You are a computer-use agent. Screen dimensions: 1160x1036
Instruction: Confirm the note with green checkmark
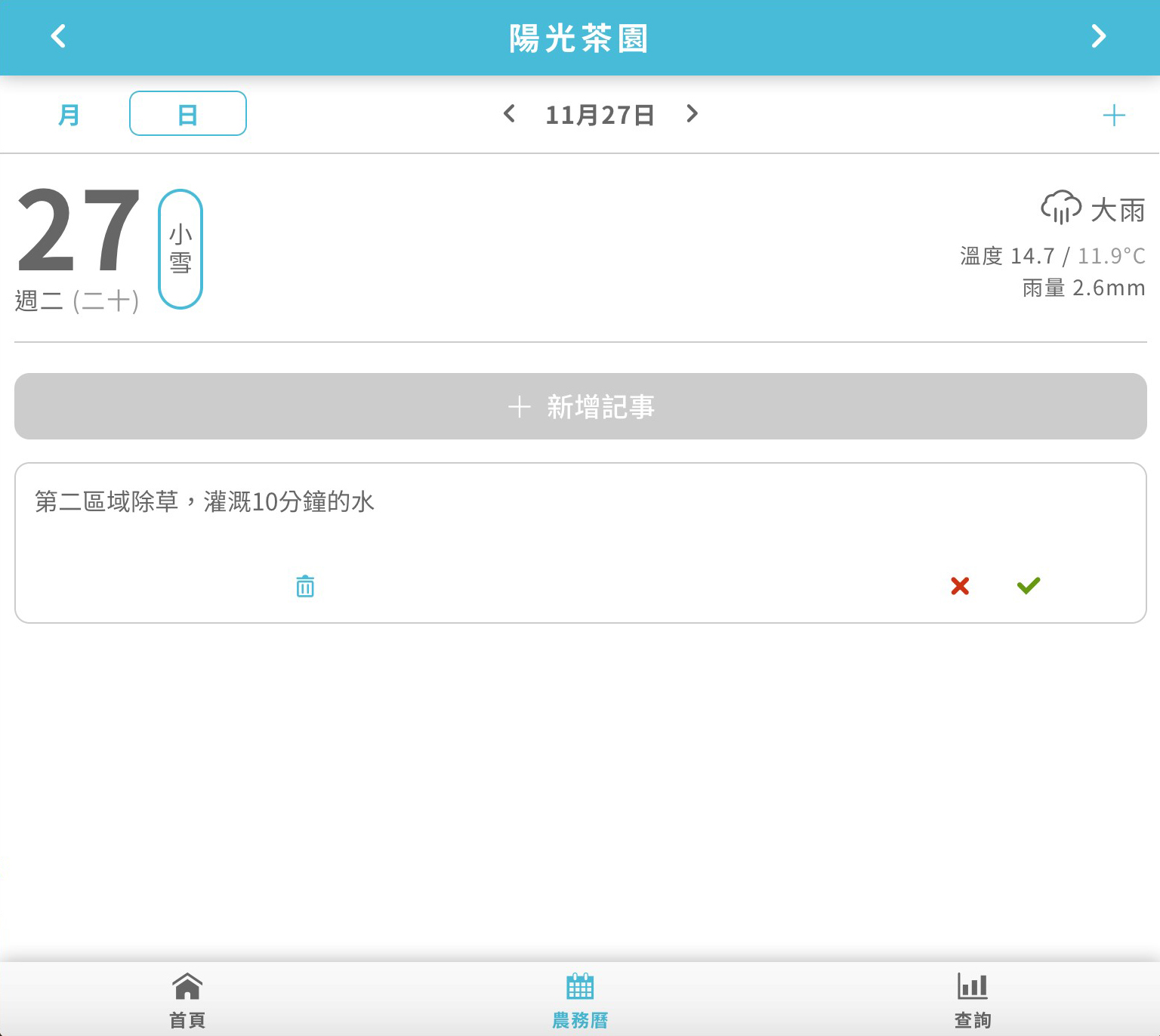pos(1029,586)
